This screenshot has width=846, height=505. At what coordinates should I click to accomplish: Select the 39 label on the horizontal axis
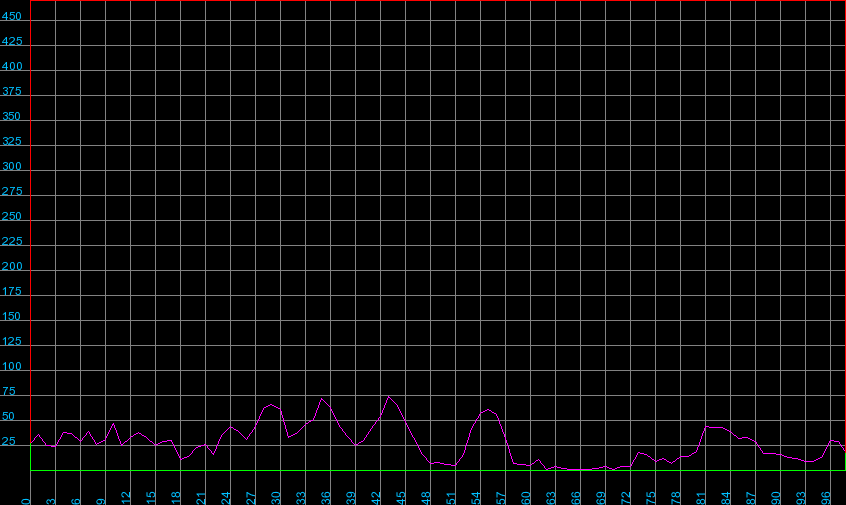pyautogui.click(x=351, y=498)
